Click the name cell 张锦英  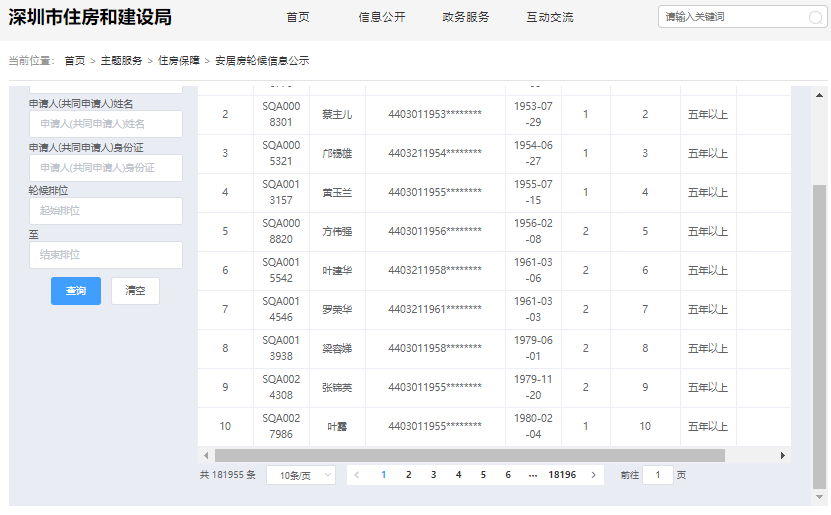point(337,387)
